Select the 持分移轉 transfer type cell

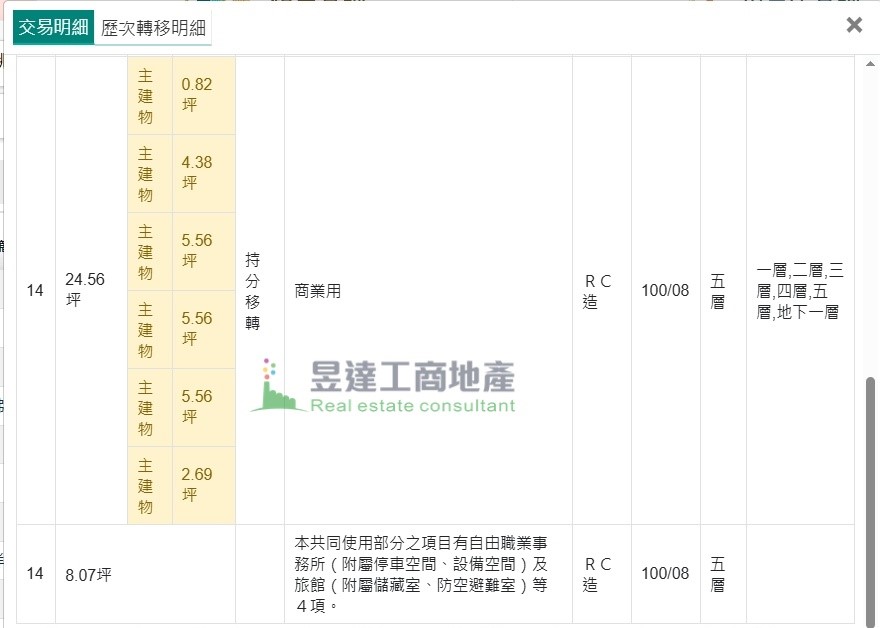click(253, 291)
